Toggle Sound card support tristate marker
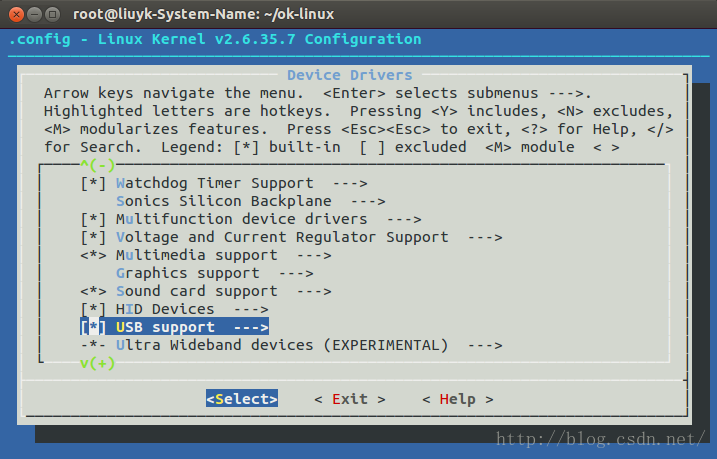The width and height of the screenshot is (717, 459). click(x=93, y=291)
